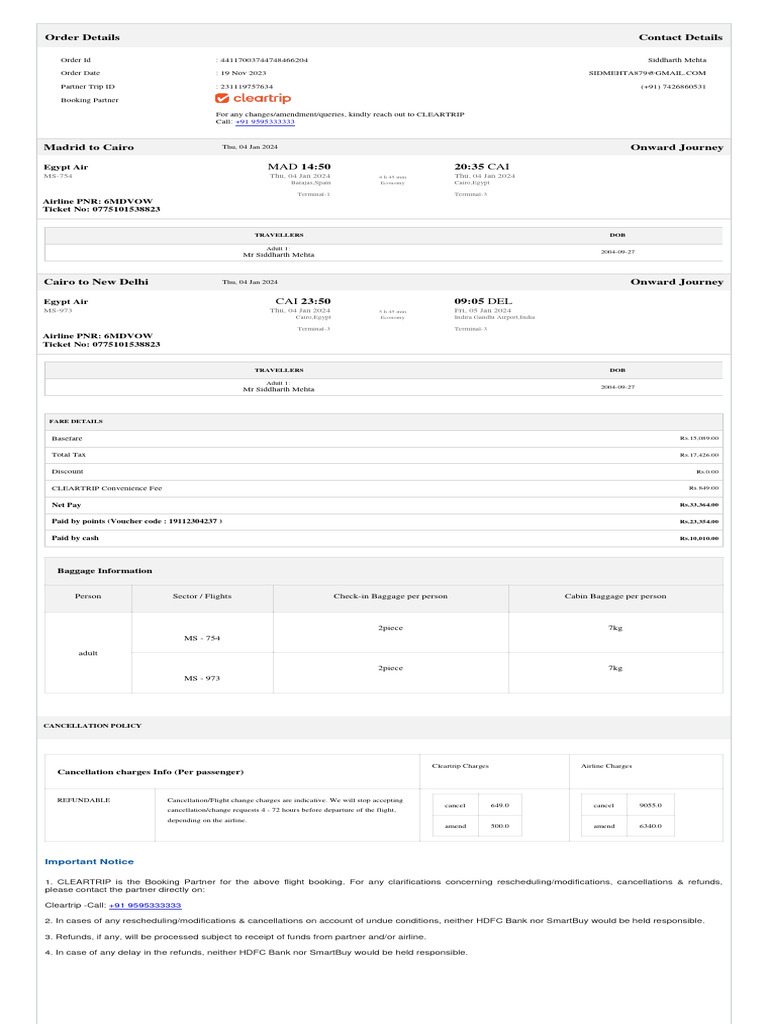Viewport: 768px width, 1024px height.
Task: Click the MS - 754 baggage row
Action: [202, 638]
